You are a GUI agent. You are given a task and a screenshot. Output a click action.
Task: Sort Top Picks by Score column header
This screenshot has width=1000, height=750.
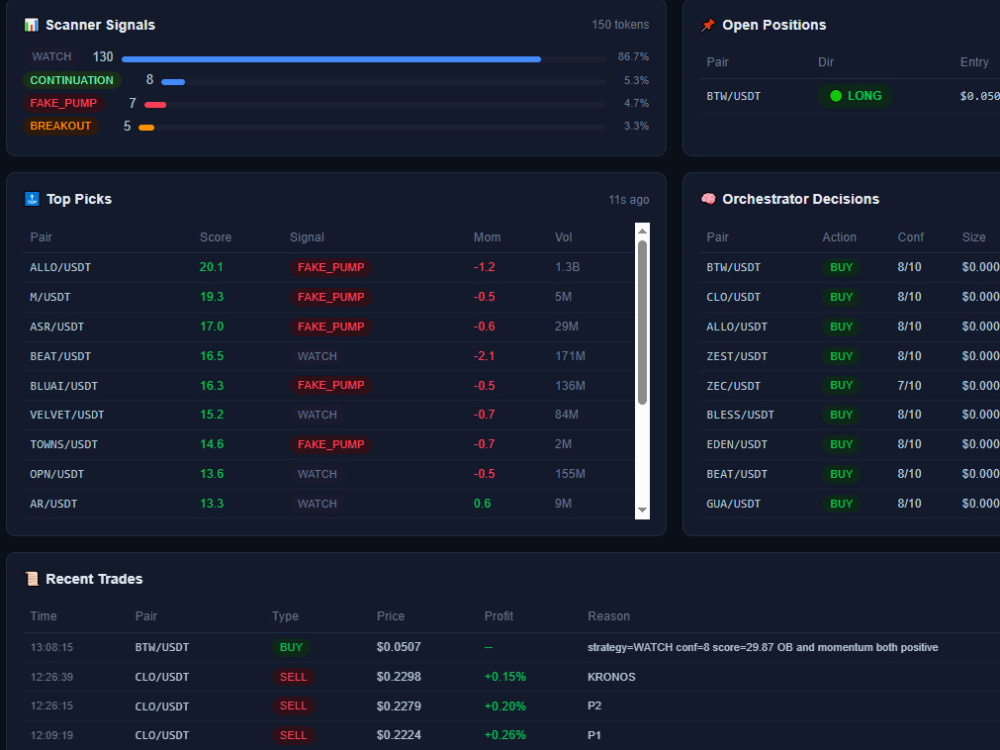point(216,237)
